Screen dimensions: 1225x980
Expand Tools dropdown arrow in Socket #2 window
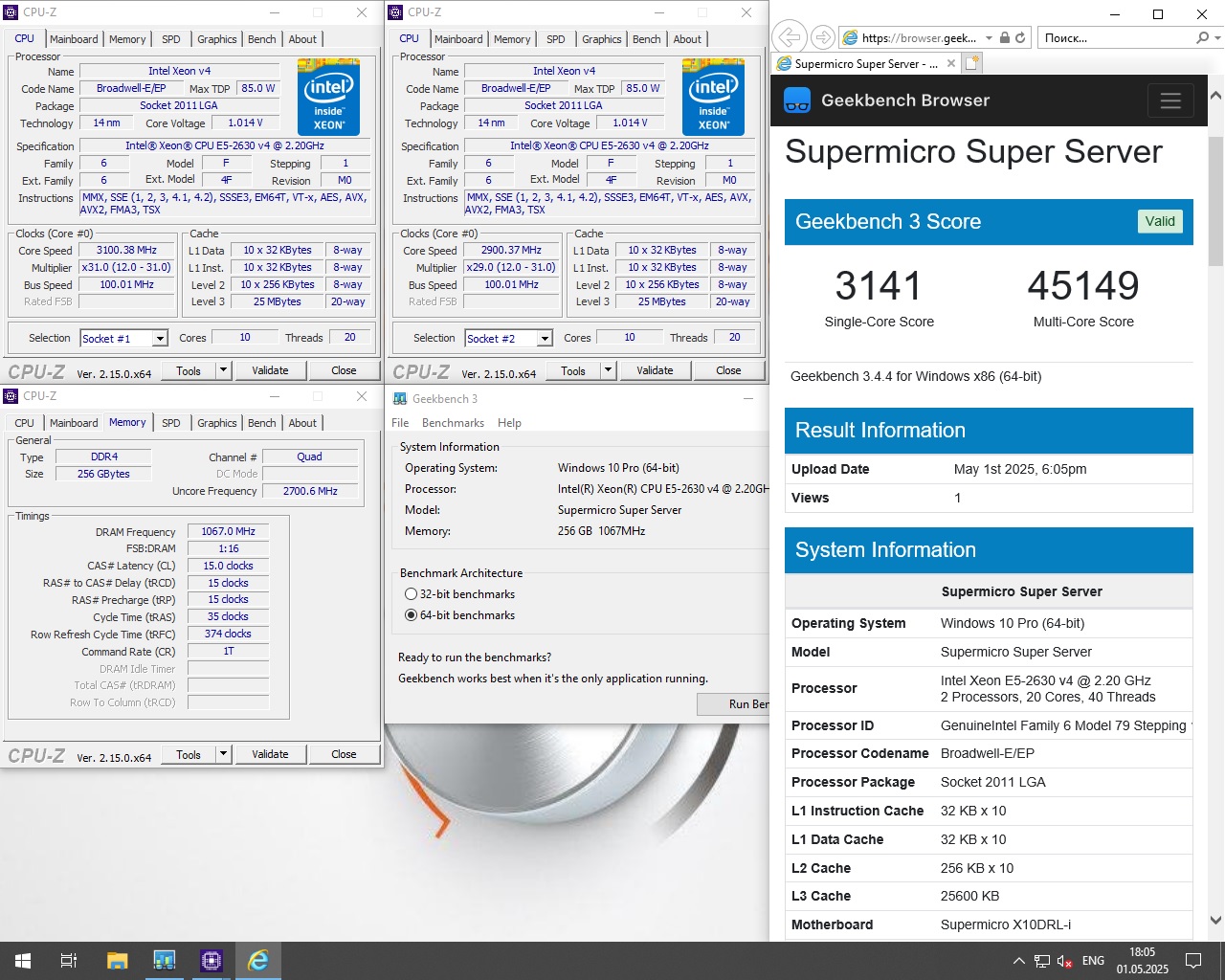pyautogui.click(x=608, y=370)
